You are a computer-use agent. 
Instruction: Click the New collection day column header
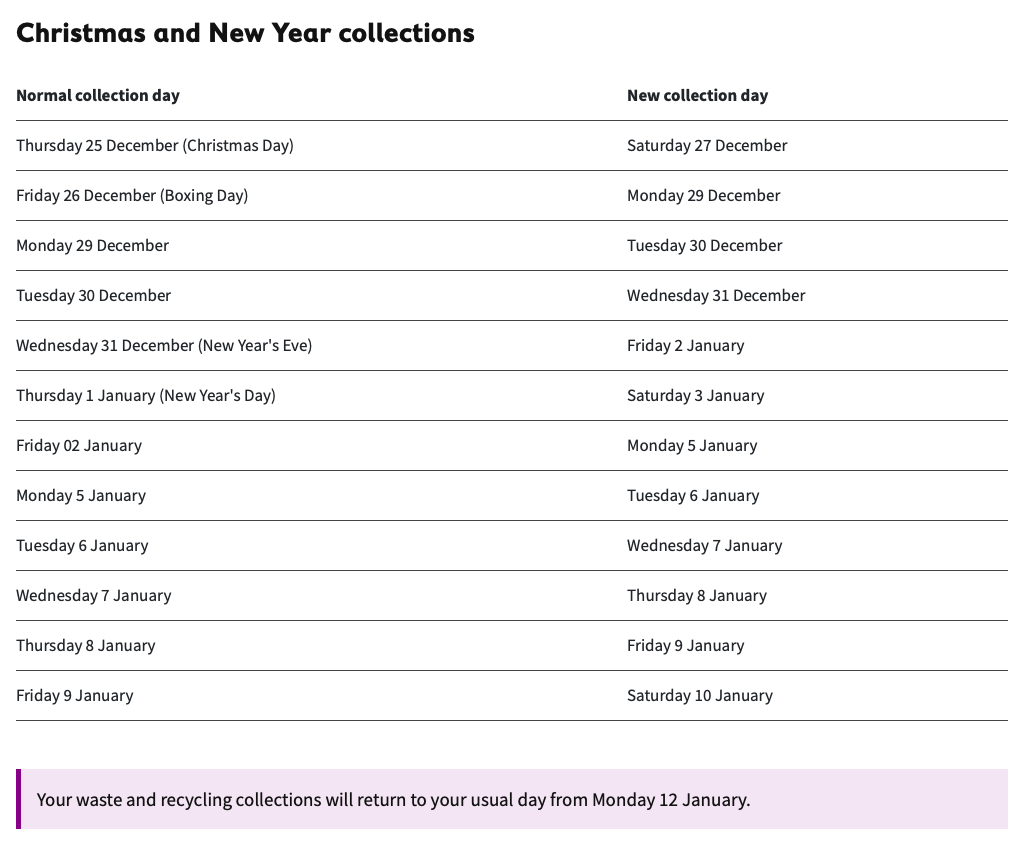point(697,96)
